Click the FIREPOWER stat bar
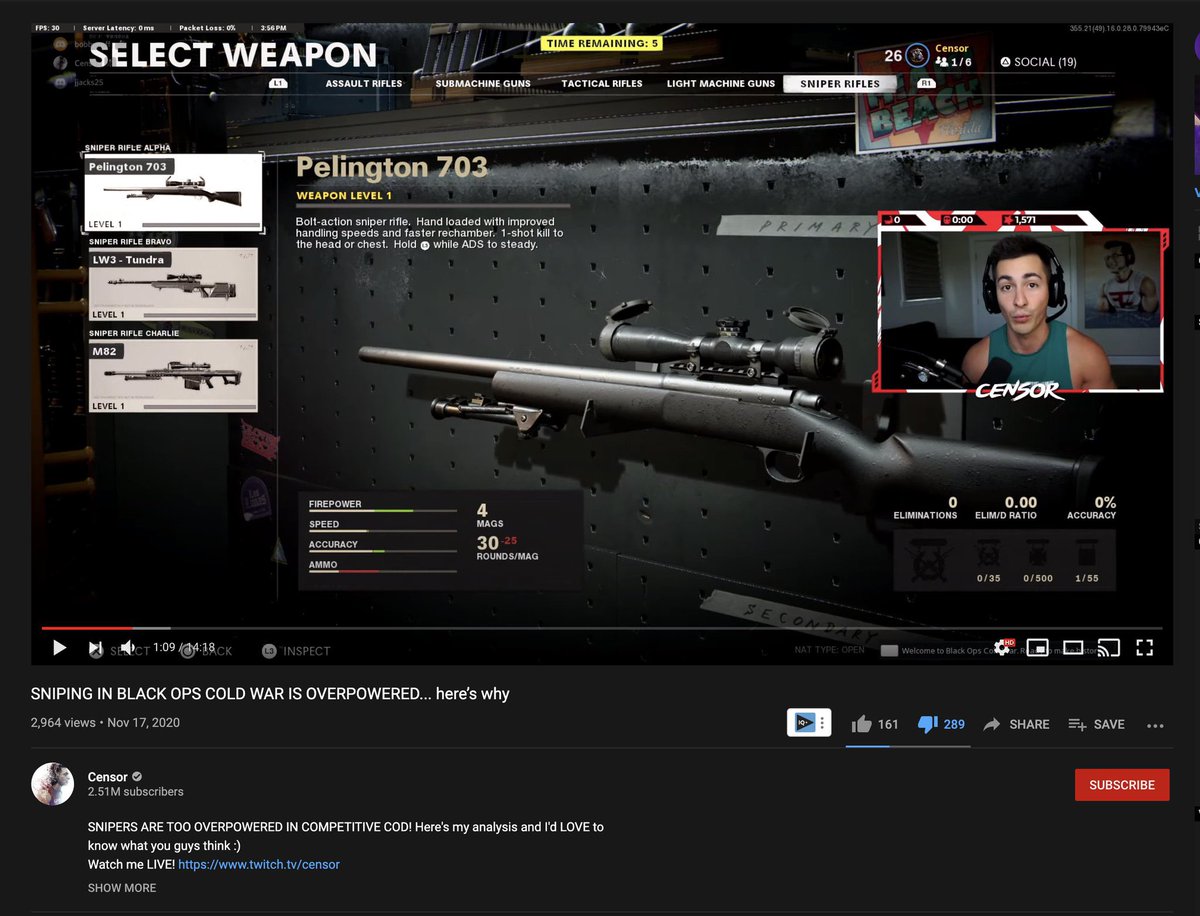 pyautogui.click(x=383, y=510)
